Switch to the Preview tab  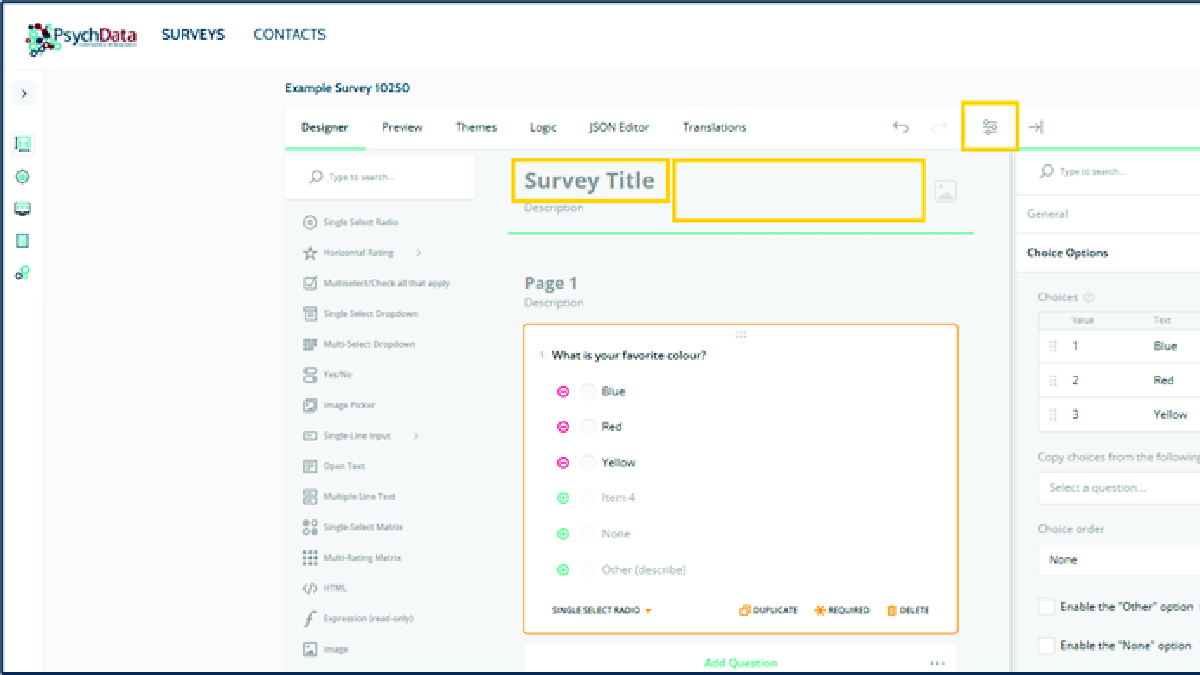tap(402, 127)
